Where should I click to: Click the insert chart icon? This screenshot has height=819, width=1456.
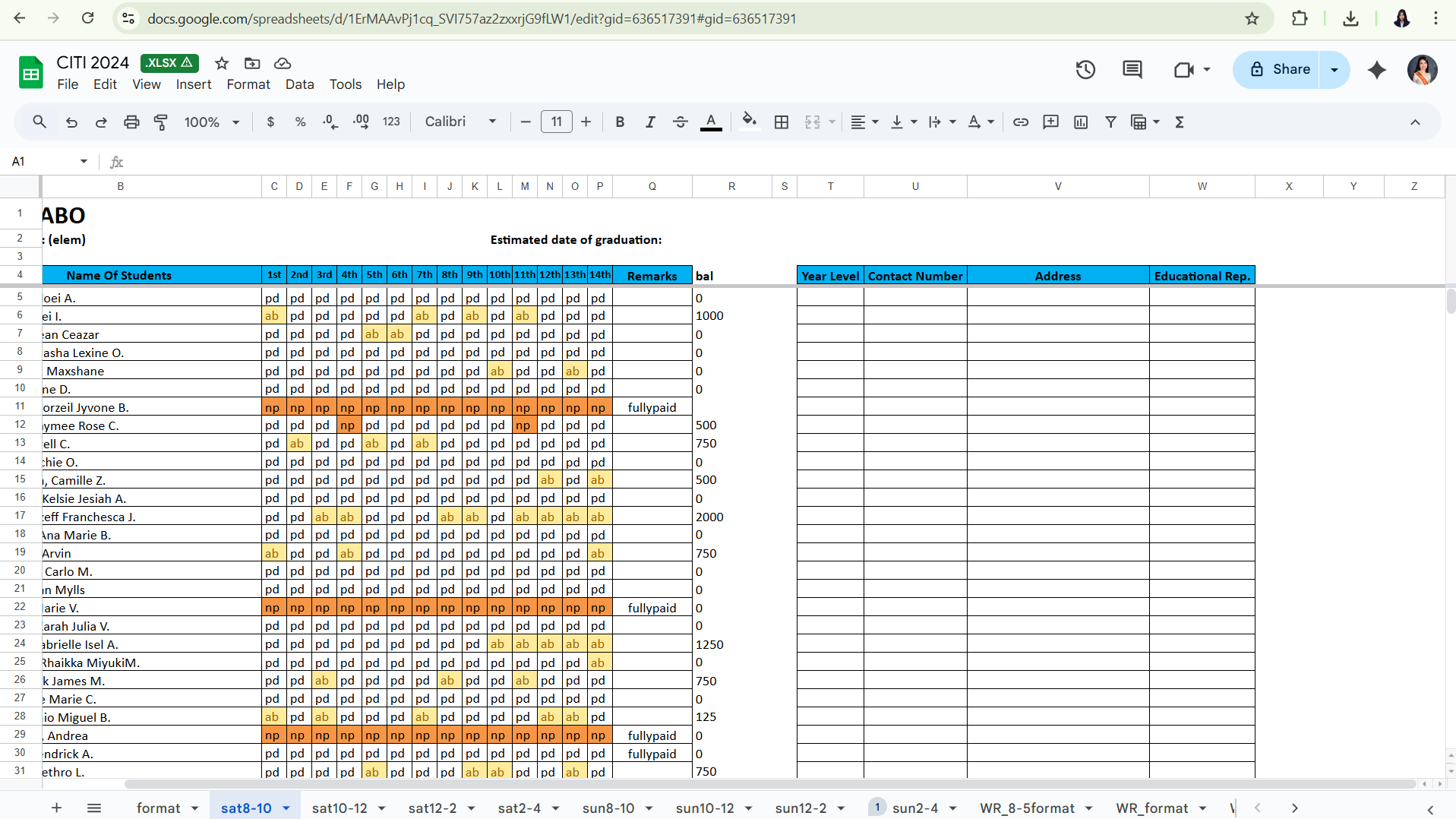[1080, 122]
